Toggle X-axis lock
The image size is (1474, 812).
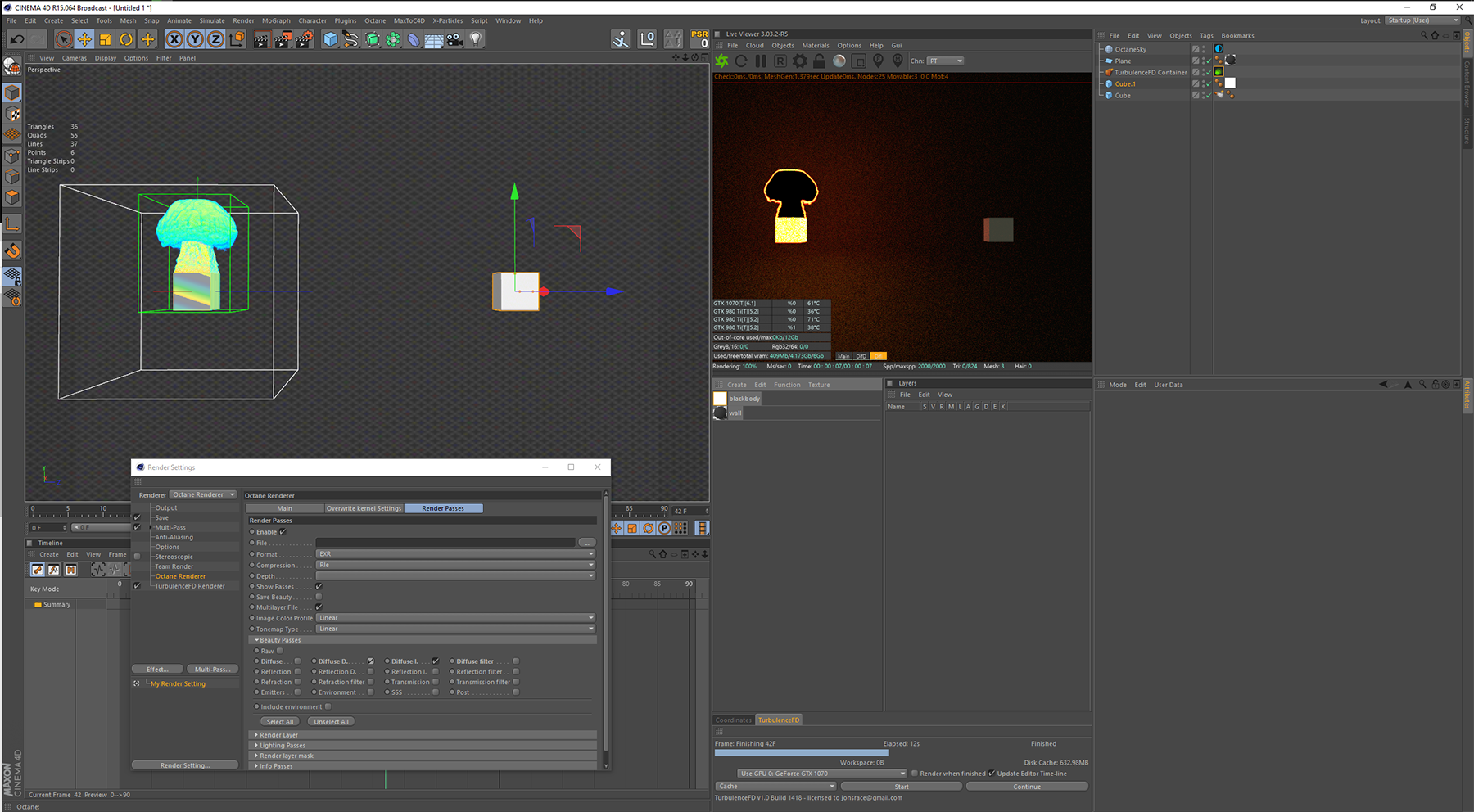pyautogui.click(x=174, y=39)
